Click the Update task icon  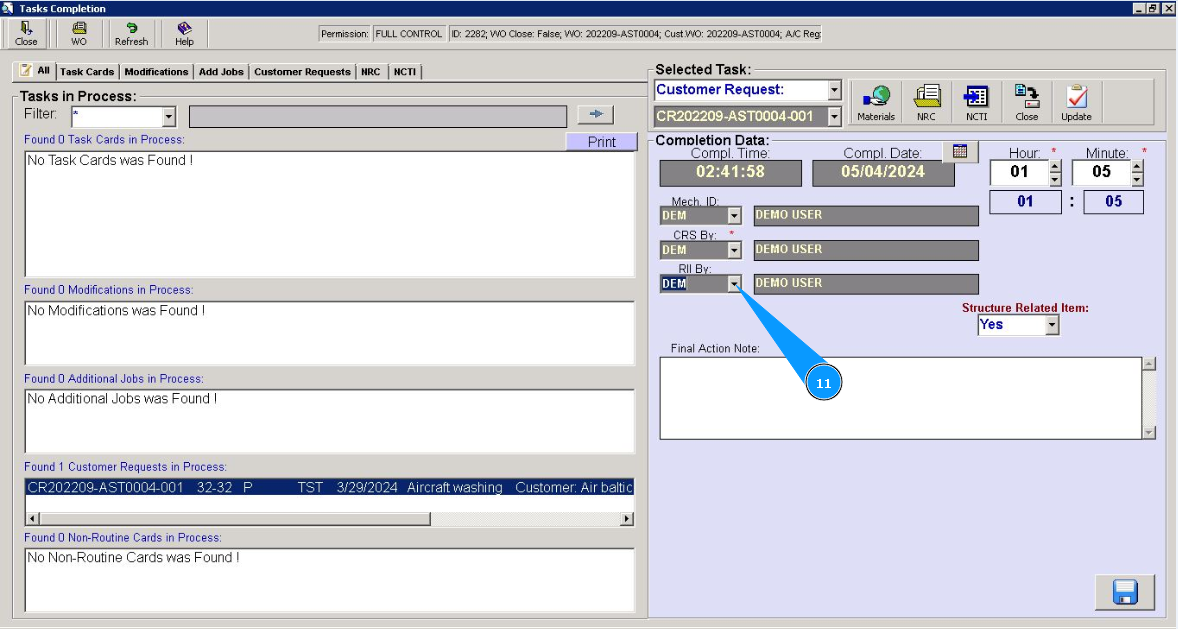1076,102
